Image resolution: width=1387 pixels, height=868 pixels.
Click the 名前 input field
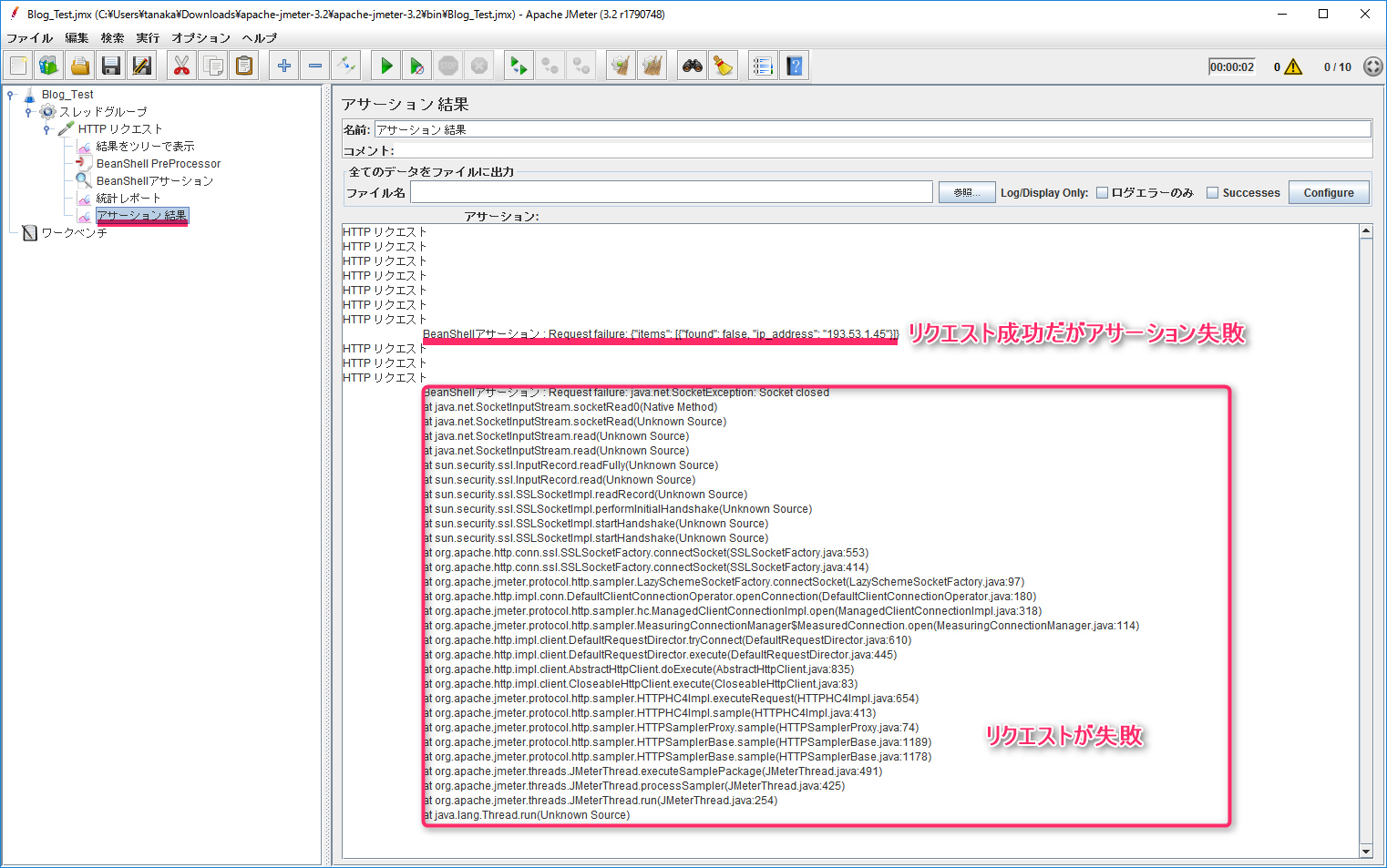pyautogui.click(x=872, y=129)
